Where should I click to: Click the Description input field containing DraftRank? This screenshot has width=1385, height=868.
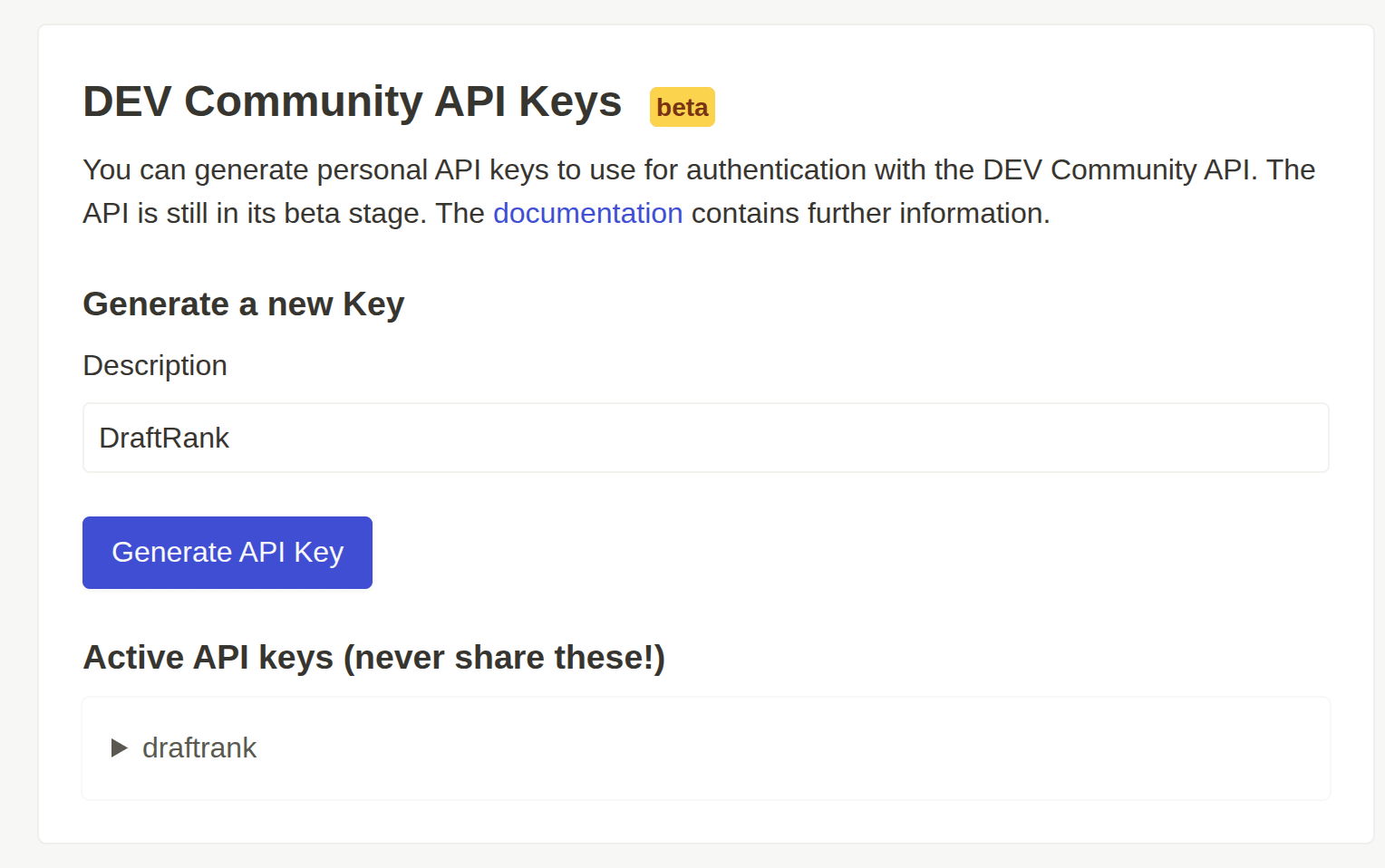click(705, 438)
